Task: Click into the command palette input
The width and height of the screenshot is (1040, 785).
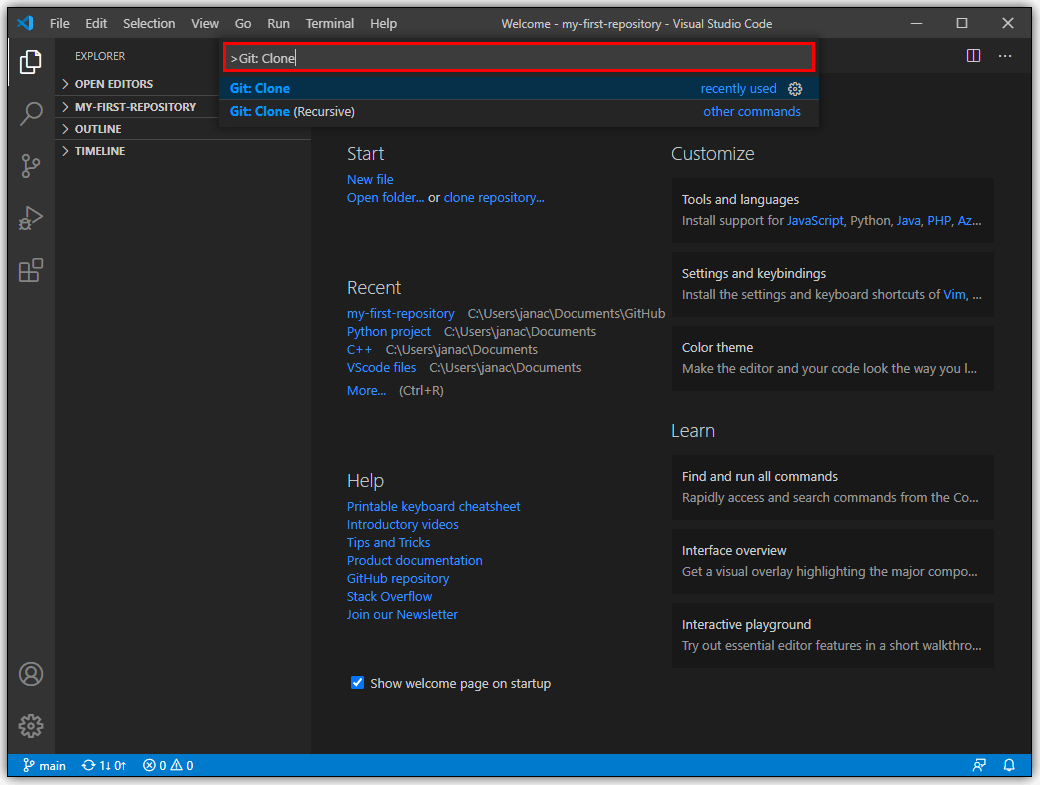Action: 519,58
